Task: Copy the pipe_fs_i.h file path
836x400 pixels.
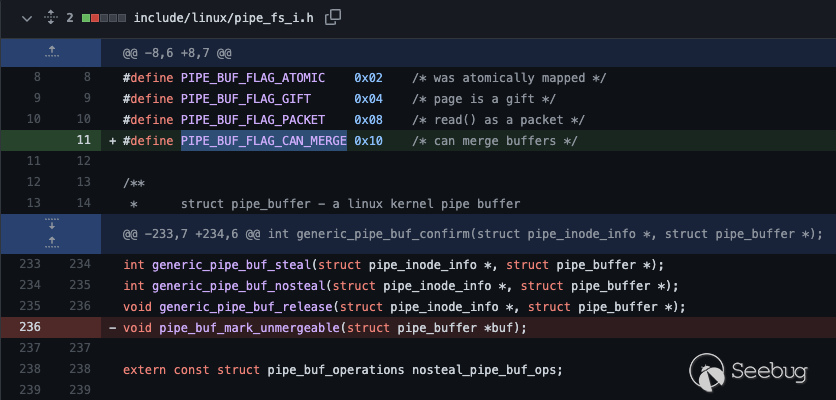Action: click(x=334, y=16)
